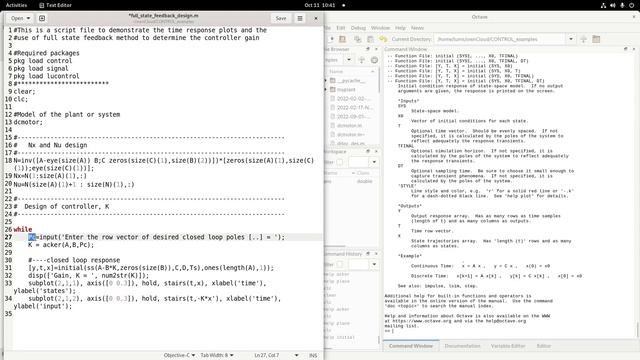
Task: Open the Objective-C language selector in status bar
Action: 179,355
